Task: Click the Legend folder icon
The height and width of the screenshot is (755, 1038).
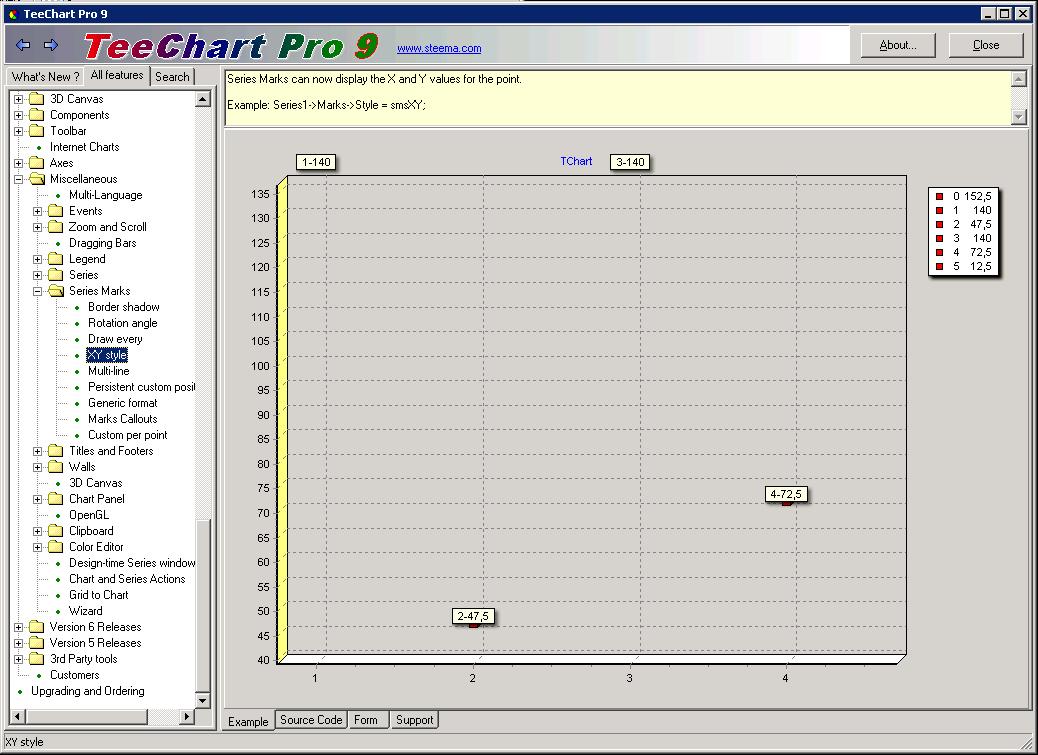Action: 56,259
